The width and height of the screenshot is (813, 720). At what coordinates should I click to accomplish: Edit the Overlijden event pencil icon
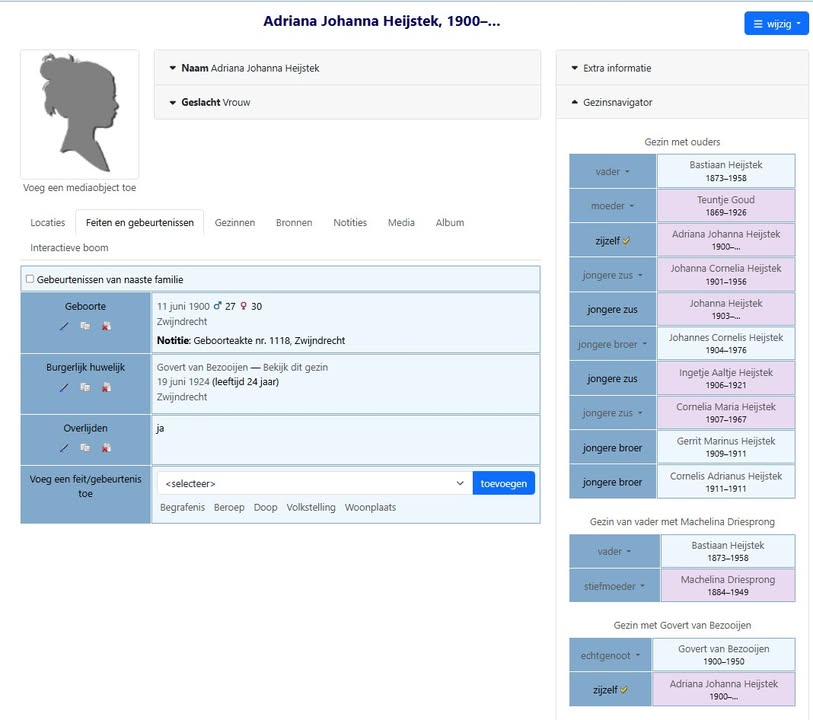coord(64,448)
